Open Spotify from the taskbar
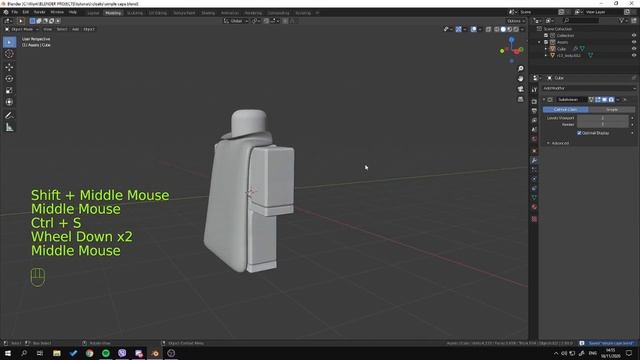640x360 pixels. coord(106,353)
